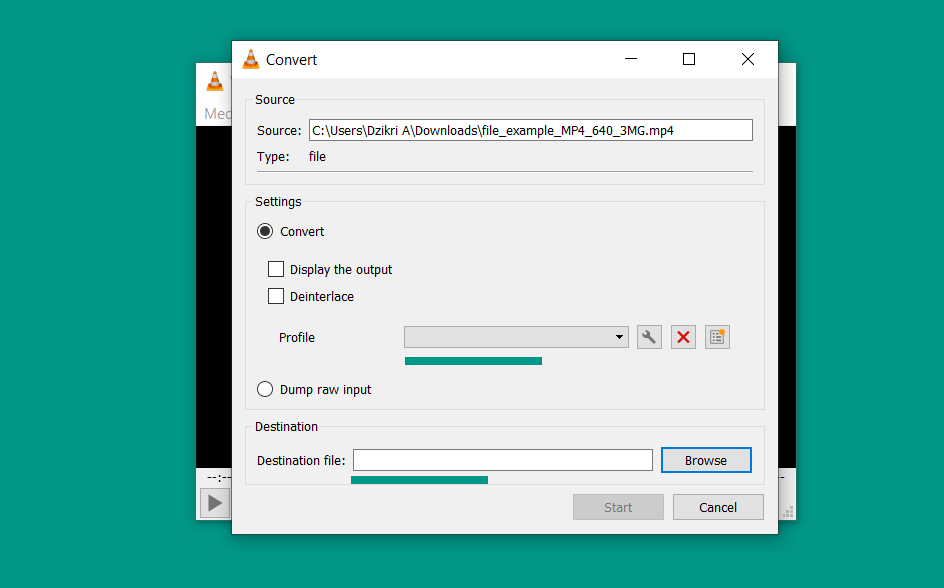Enable Display the output checkbox
Screen dimensions: 944x588
coord(276,269)
